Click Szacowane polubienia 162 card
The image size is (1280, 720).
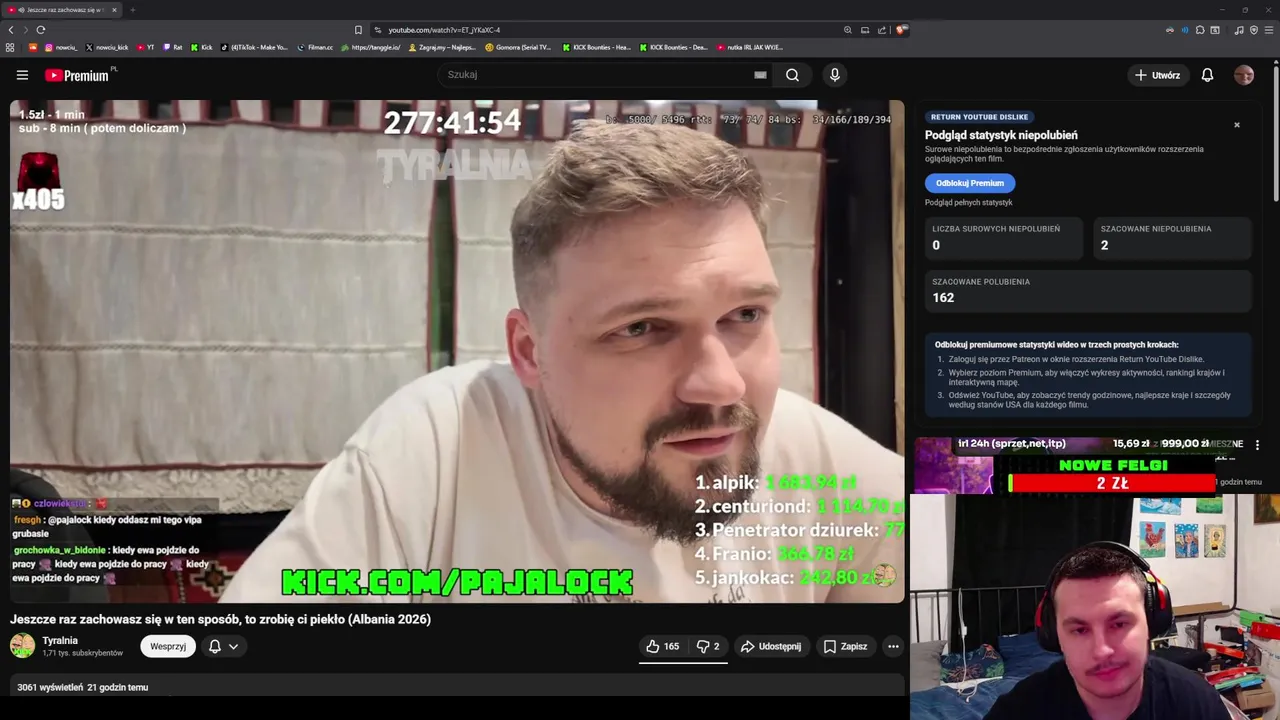tap(1088, 291)
